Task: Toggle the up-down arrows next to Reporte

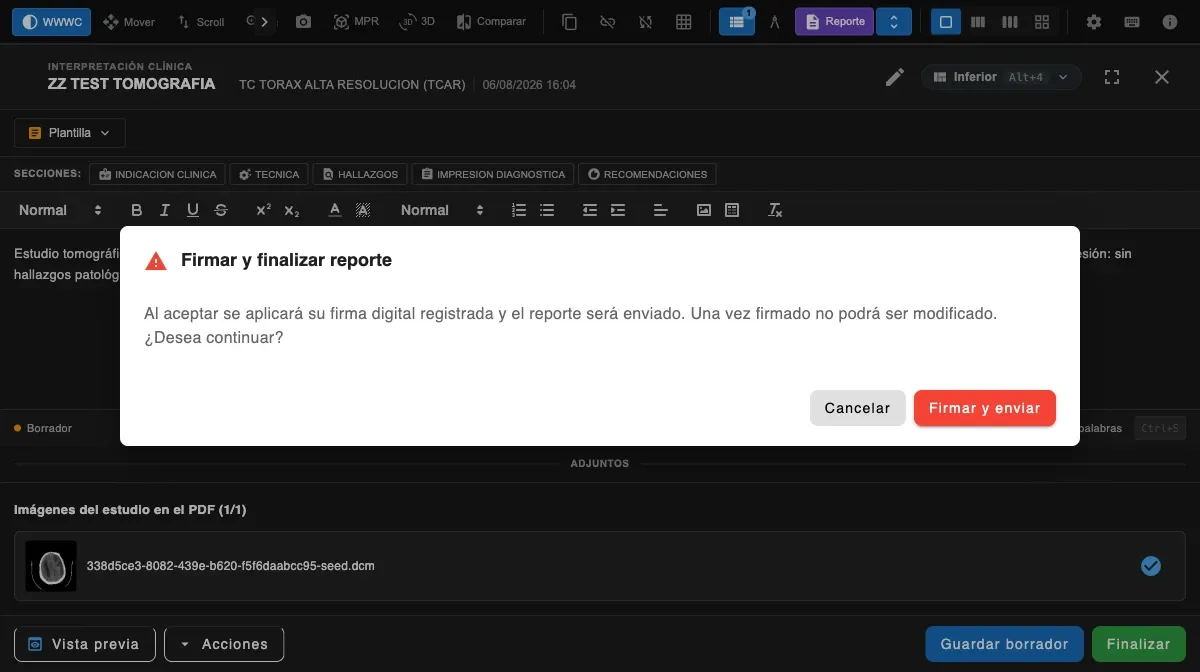Action: (894, 21)
